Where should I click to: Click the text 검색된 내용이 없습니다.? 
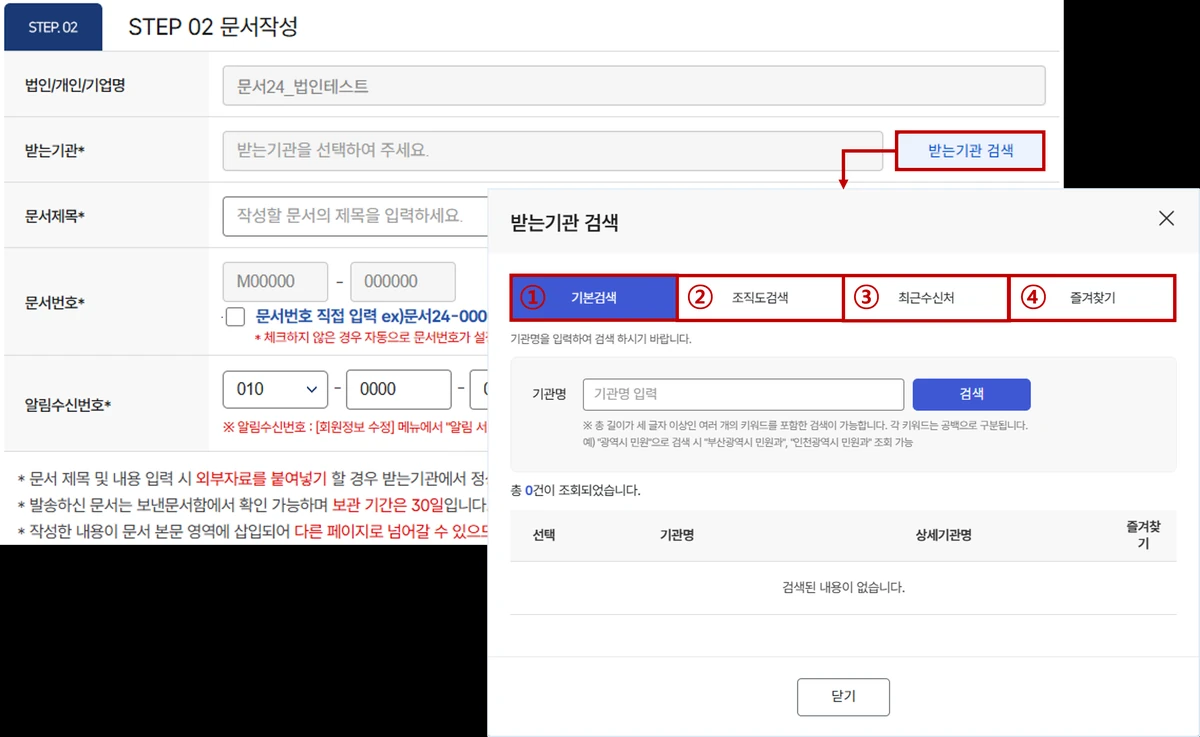tap(843, 588)
